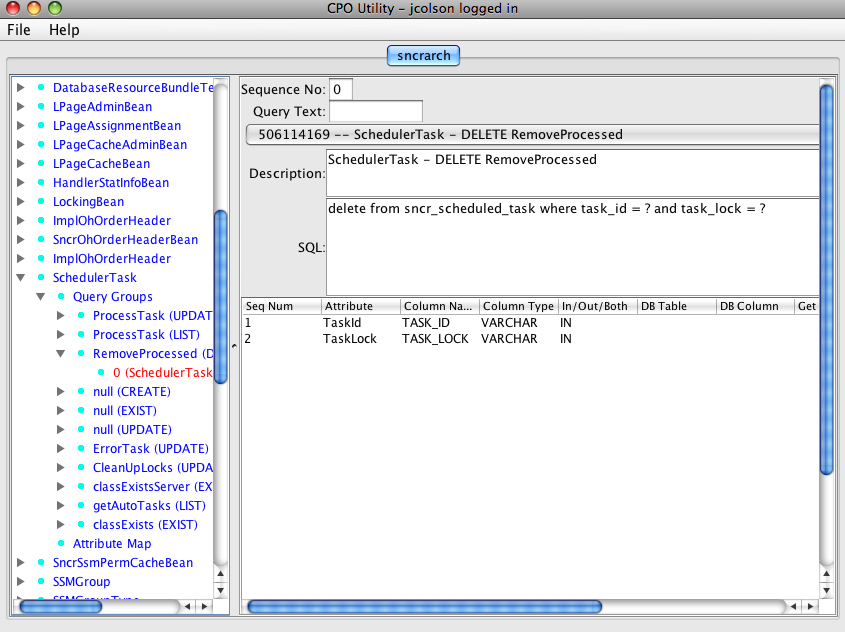The image size is (845, 632).
Task: Open the File menu
Action: 18,30
